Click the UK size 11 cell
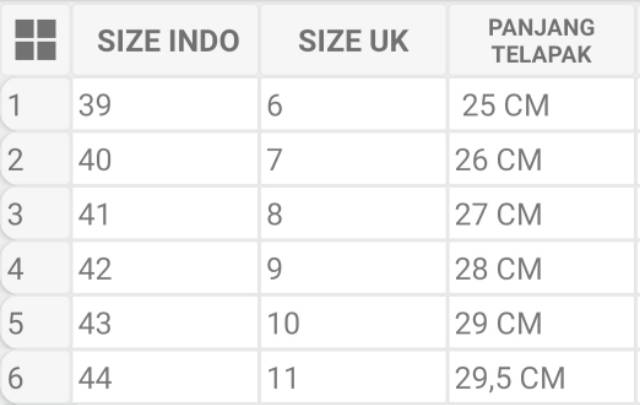Image resolution: width=640 pixels, height=405 pixels. 353,377
